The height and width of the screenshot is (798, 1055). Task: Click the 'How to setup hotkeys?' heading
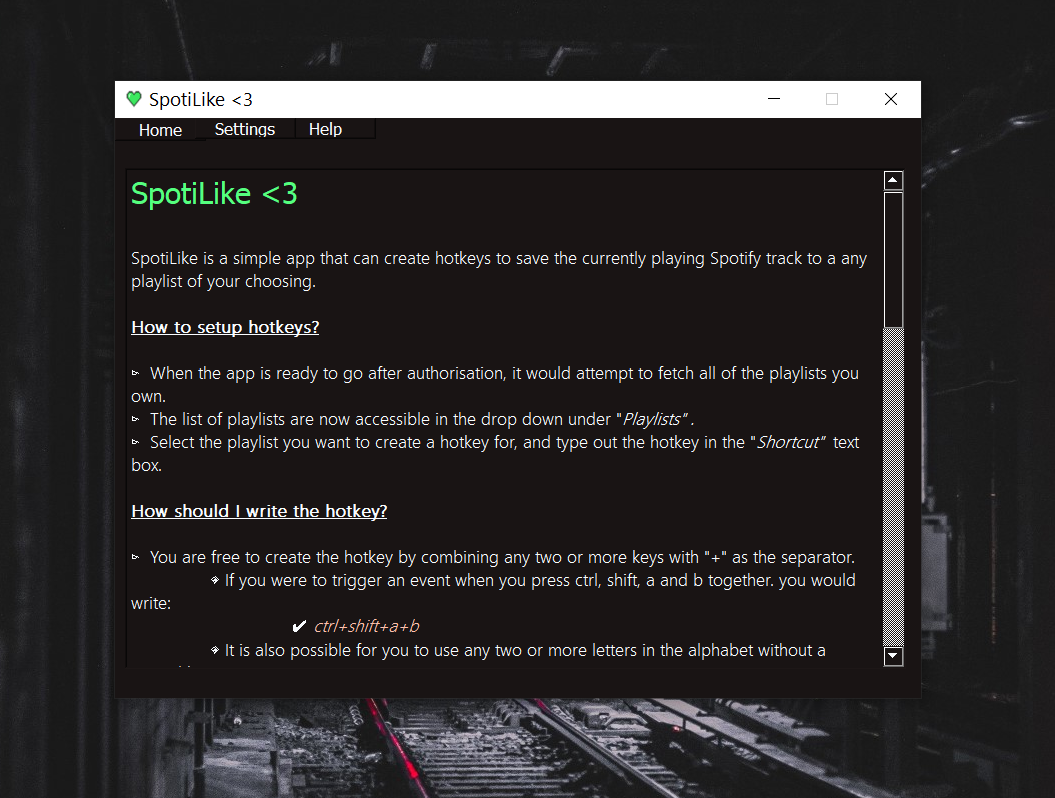(225, 327)
